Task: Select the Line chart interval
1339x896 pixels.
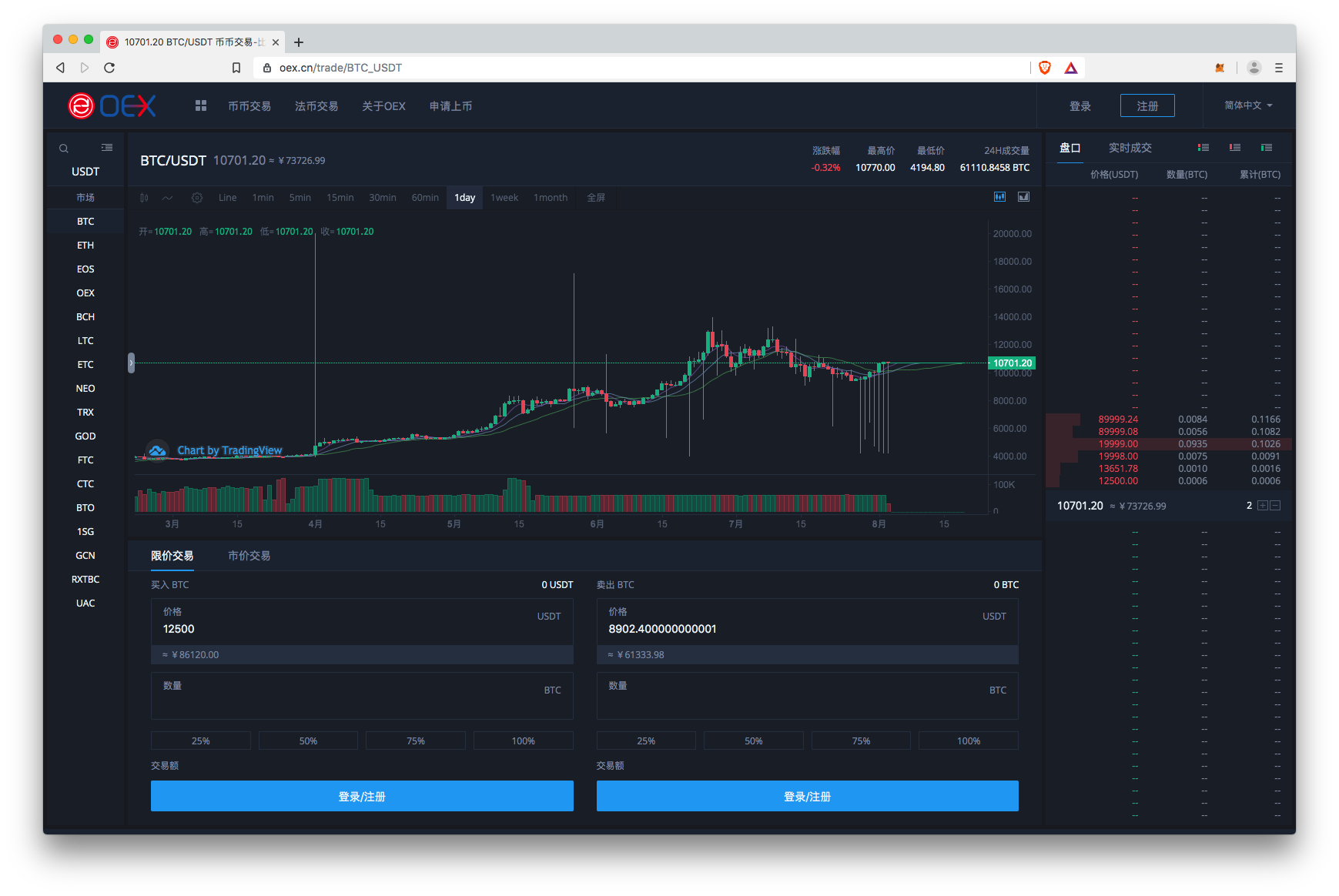Action: pos(227,198)
